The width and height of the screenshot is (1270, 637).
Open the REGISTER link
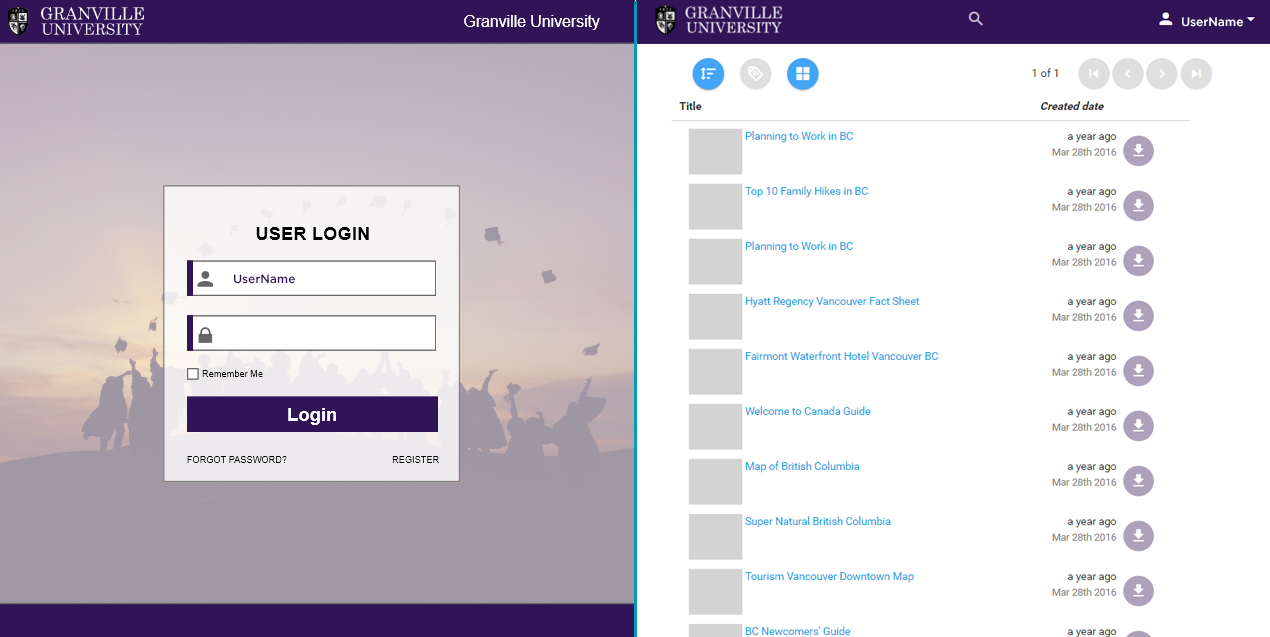coord(415,460)
